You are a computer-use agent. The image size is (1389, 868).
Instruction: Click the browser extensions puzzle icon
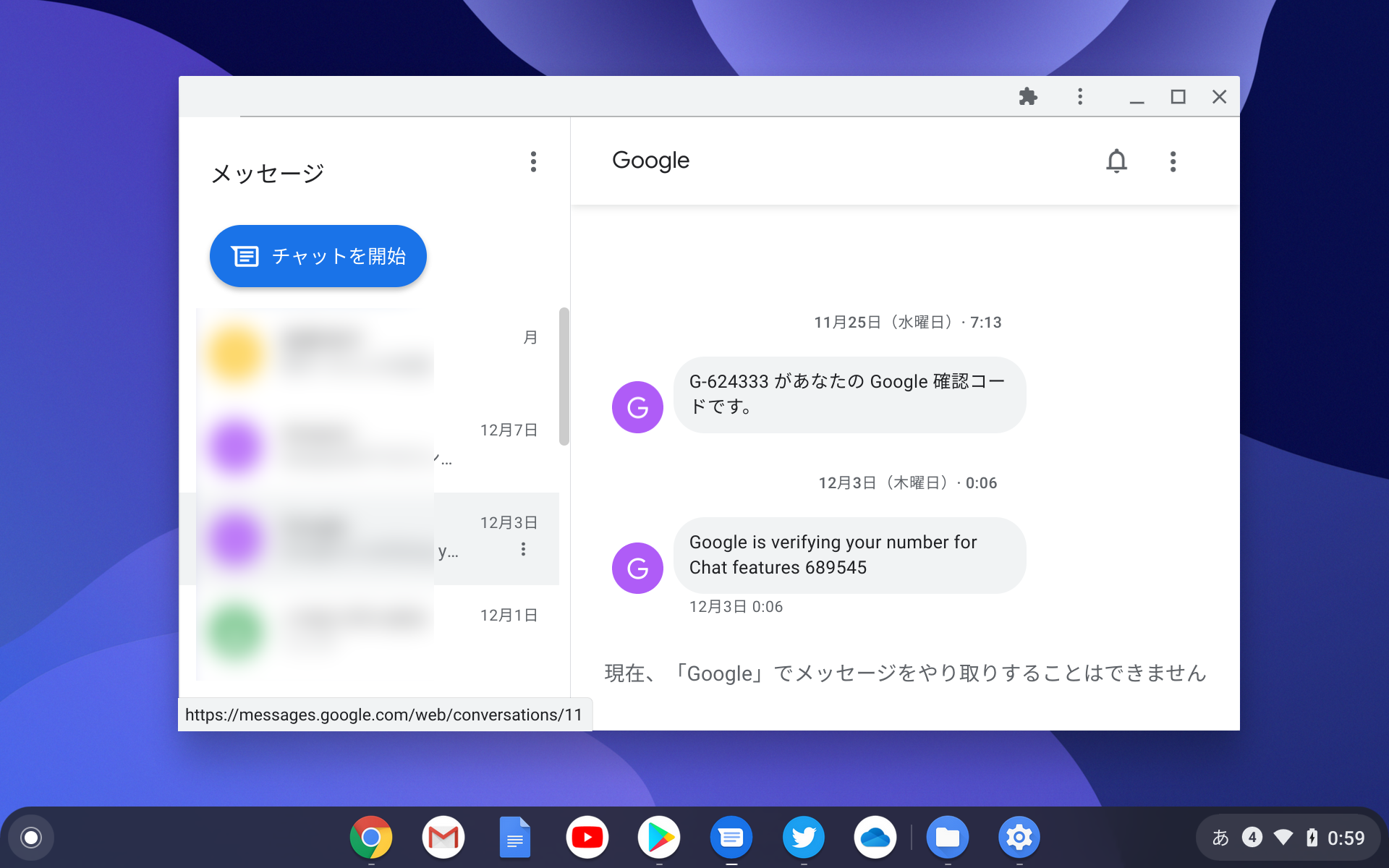[1028, 96]
